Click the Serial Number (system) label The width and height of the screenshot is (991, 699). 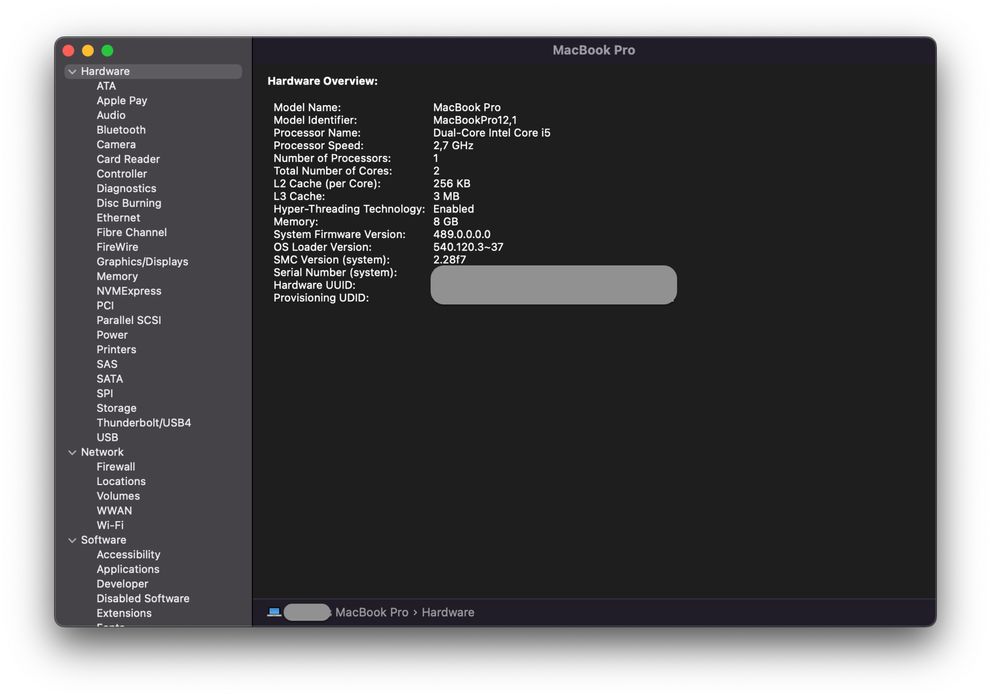pyautogui.click(x=335, y=272)
